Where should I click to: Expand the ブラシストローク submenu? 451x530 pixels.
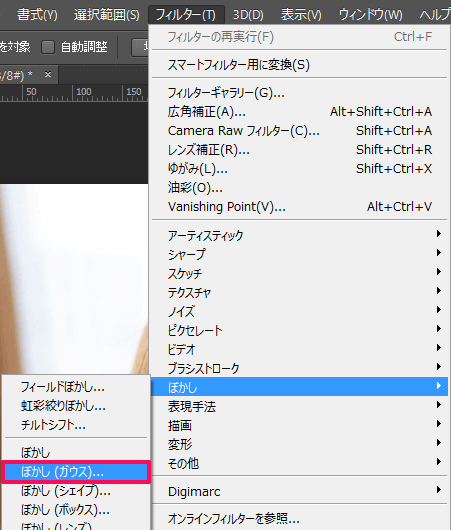300,368
